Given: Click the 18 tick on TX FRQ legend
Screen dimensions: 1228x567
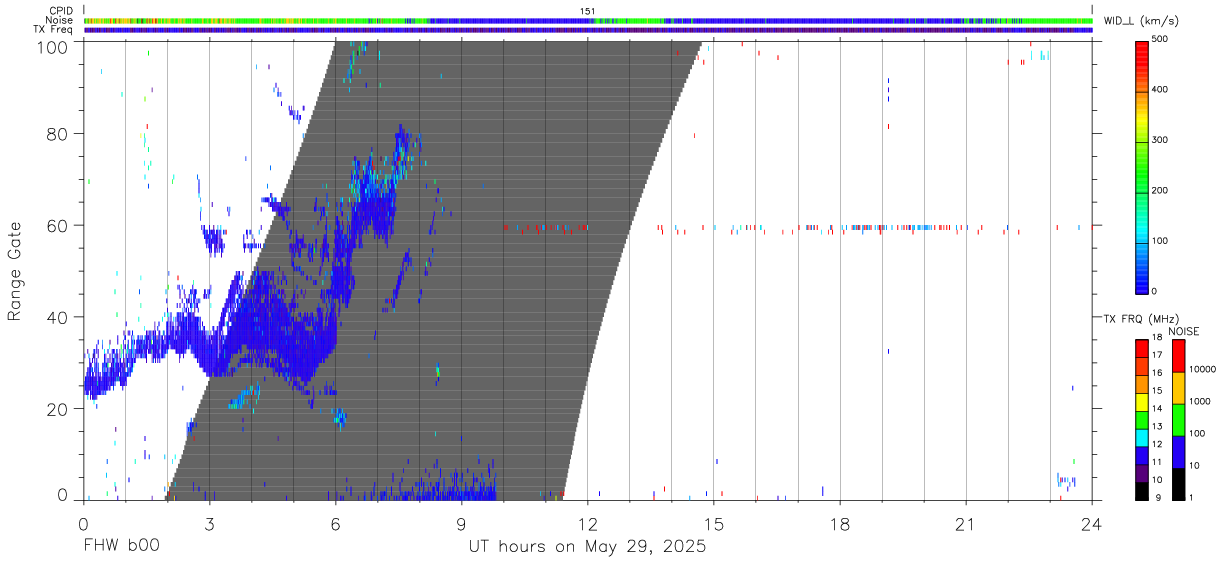Looking at the screenshot, I should point(1159,338).
